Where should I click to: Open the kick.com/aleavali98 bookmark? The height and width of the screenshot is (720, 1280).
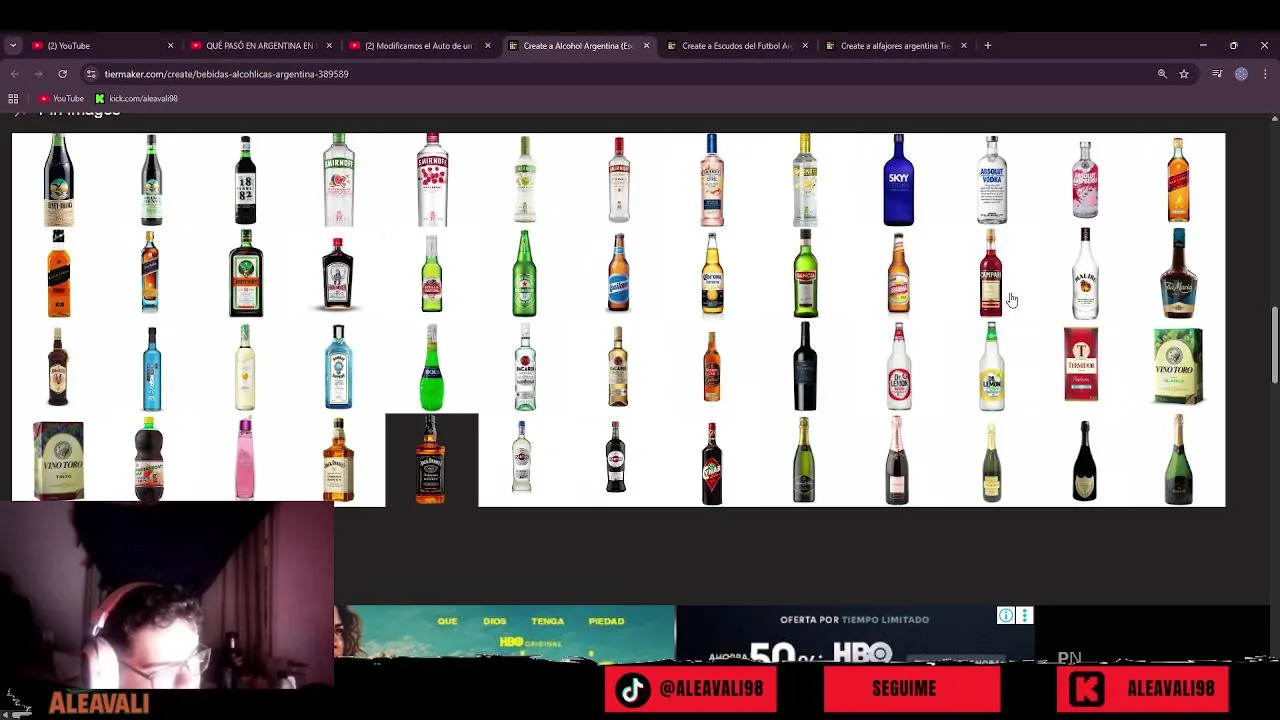[136, 98]
